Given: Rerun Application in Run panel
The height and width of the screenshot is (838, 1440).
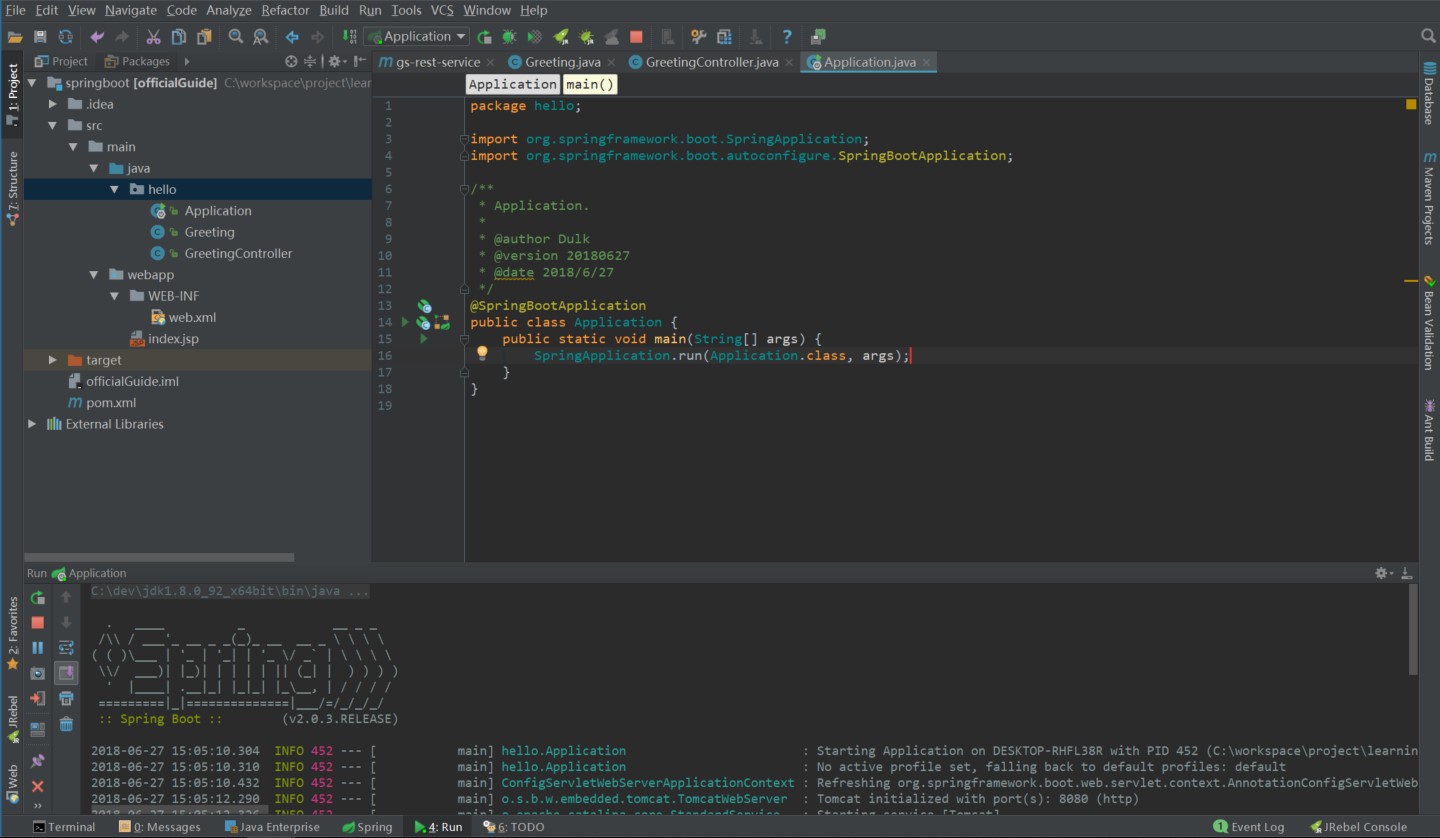Looking at the screenshot, I should pos(38,598).
